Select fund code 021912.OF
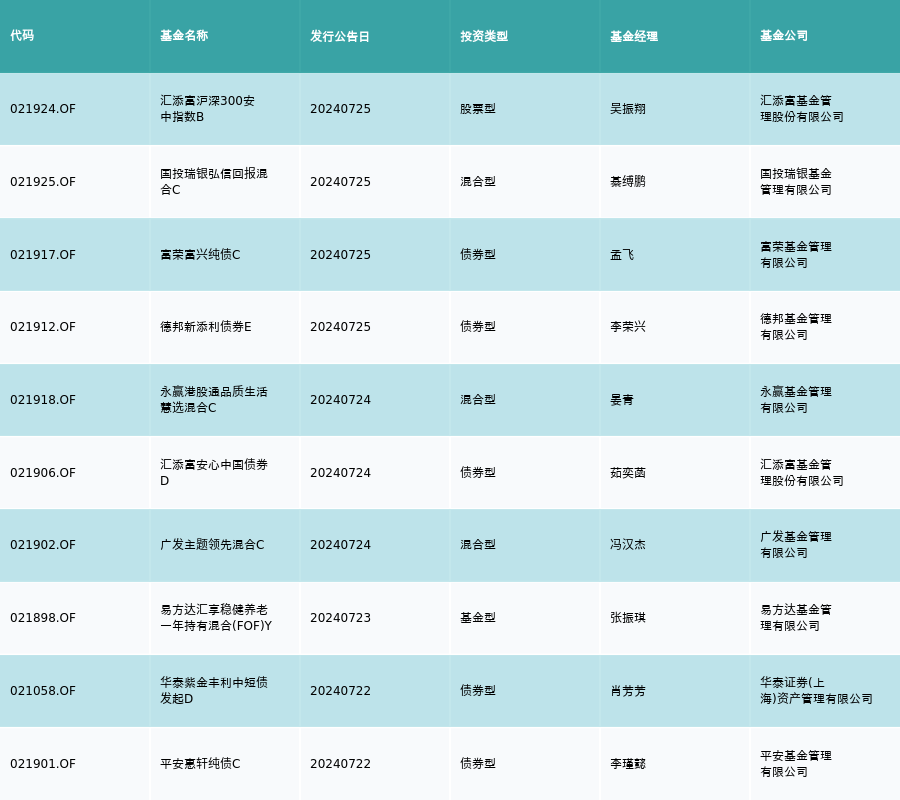 tap(42, 327)
